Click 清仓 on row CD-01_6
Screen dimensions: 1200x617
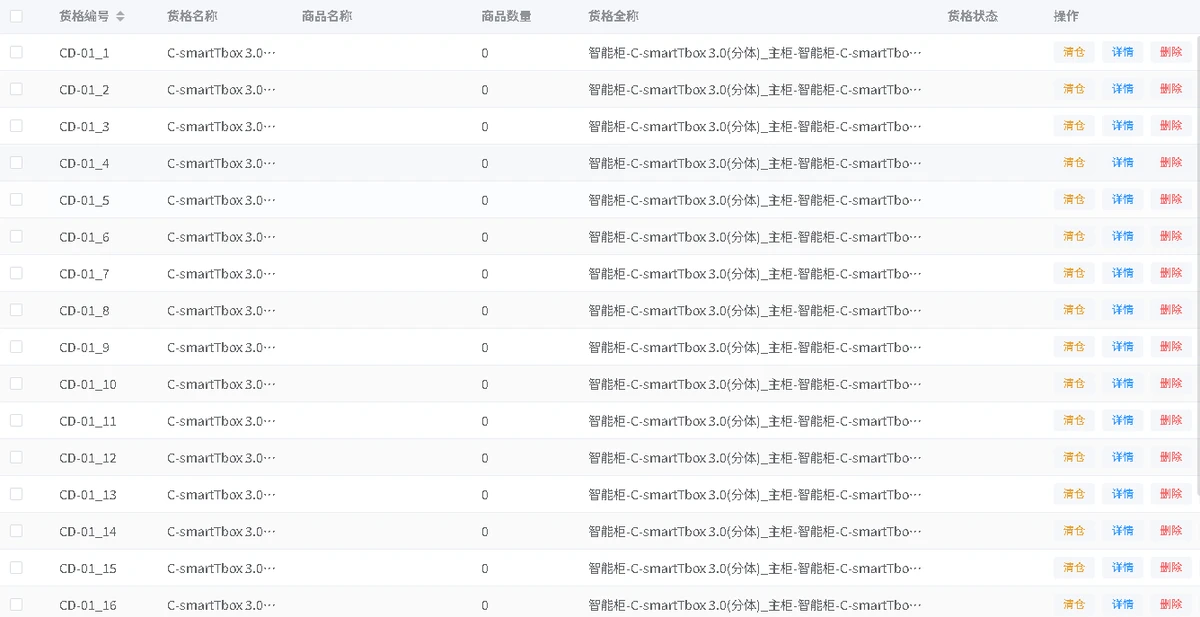tap(1074, 236)
